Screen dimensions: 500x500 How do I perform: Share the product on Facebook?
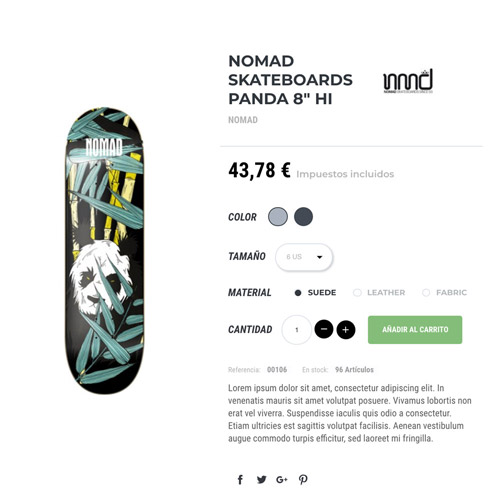click(240, 480)
